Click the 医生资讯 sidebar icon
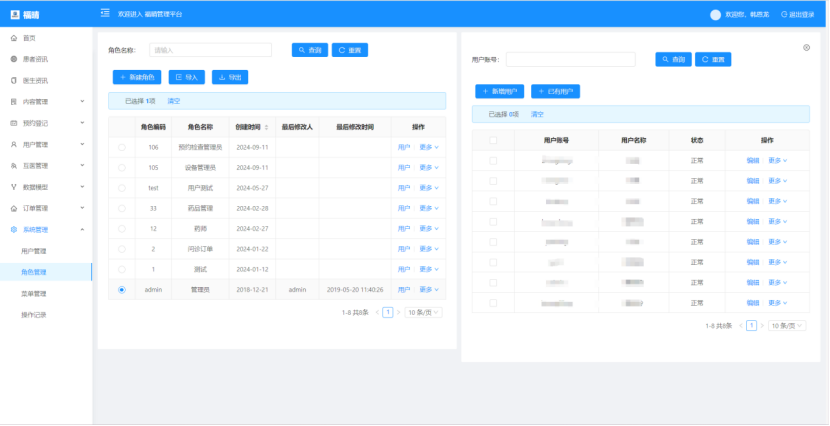 (x=13, y=80)
